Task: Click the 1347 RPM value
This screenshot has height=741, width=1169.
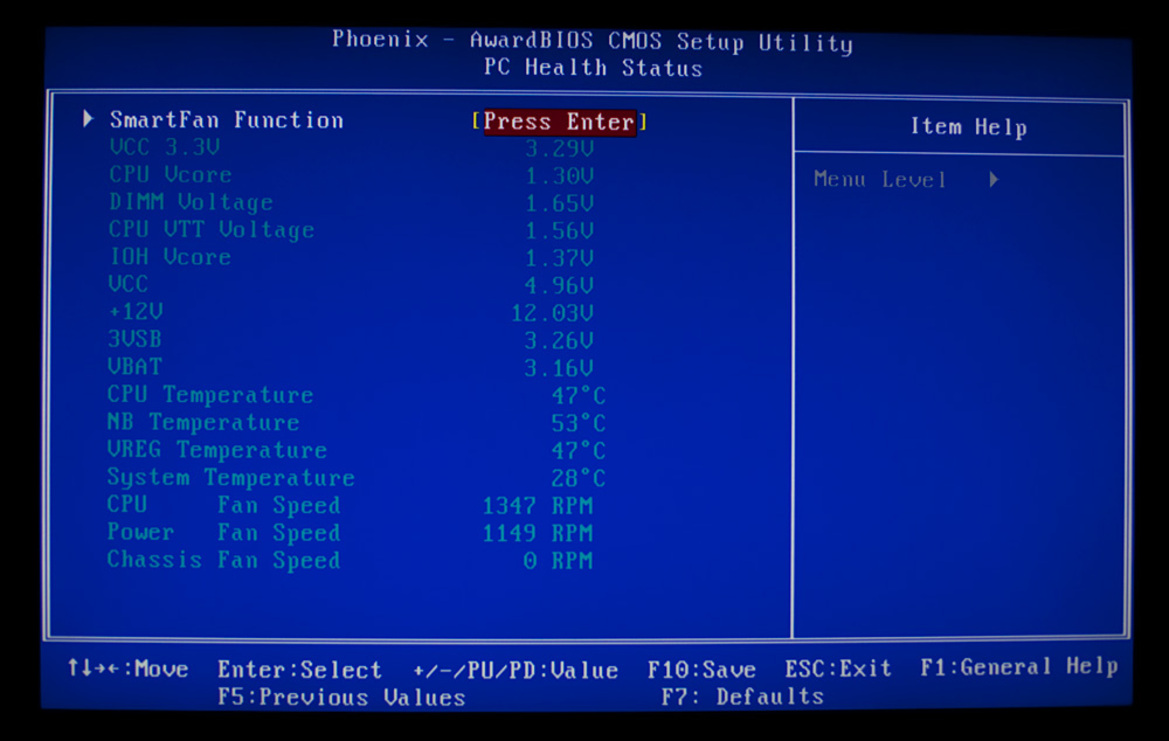Action: point(538,506)
